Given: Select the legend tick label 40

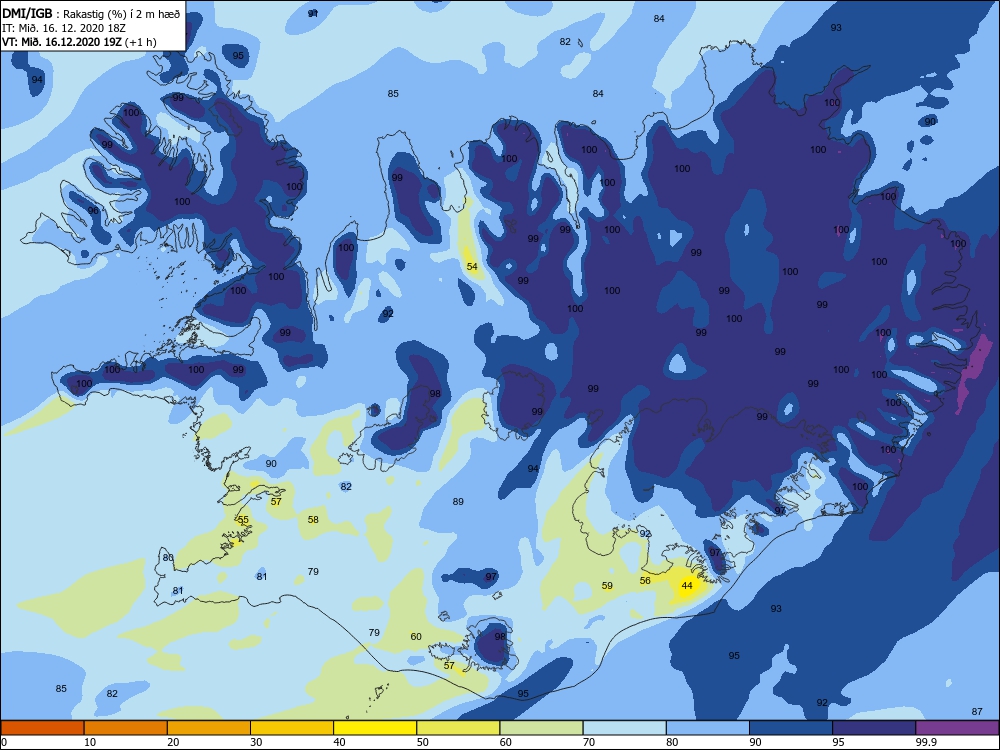Looking at the screenshot, I should (x=339, y=742).
